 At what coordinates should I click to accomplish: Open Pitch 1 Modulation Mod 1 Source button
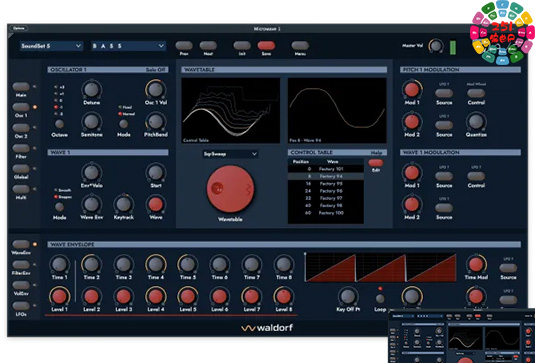[444, 93]
